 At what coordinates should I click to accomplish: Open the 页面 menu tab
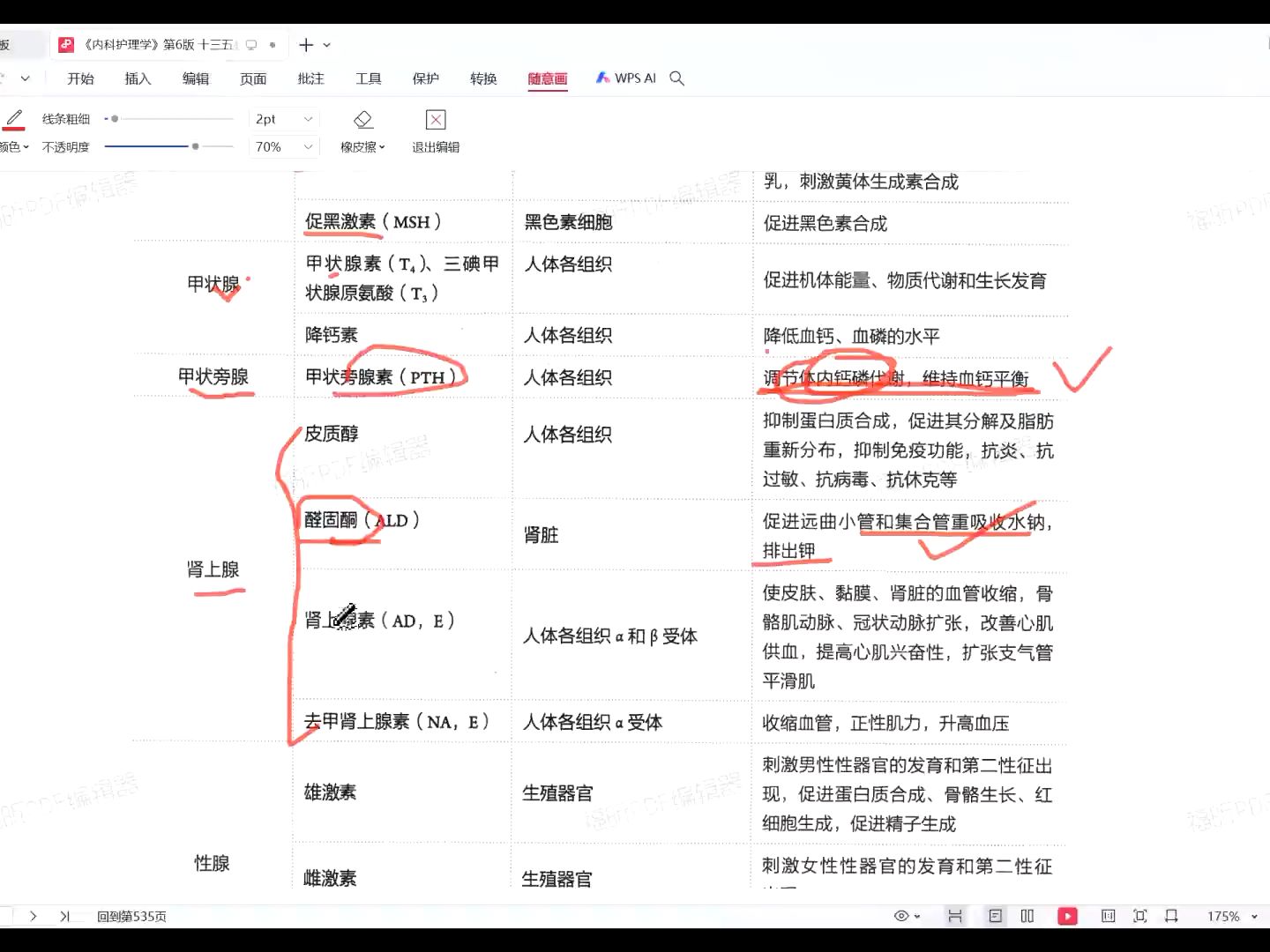tap(253, 78)
